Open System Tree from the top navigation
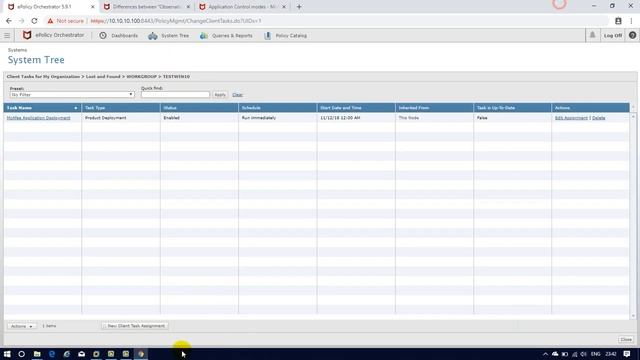This screenshot has height=360, width=640. [x=168, y=36]
